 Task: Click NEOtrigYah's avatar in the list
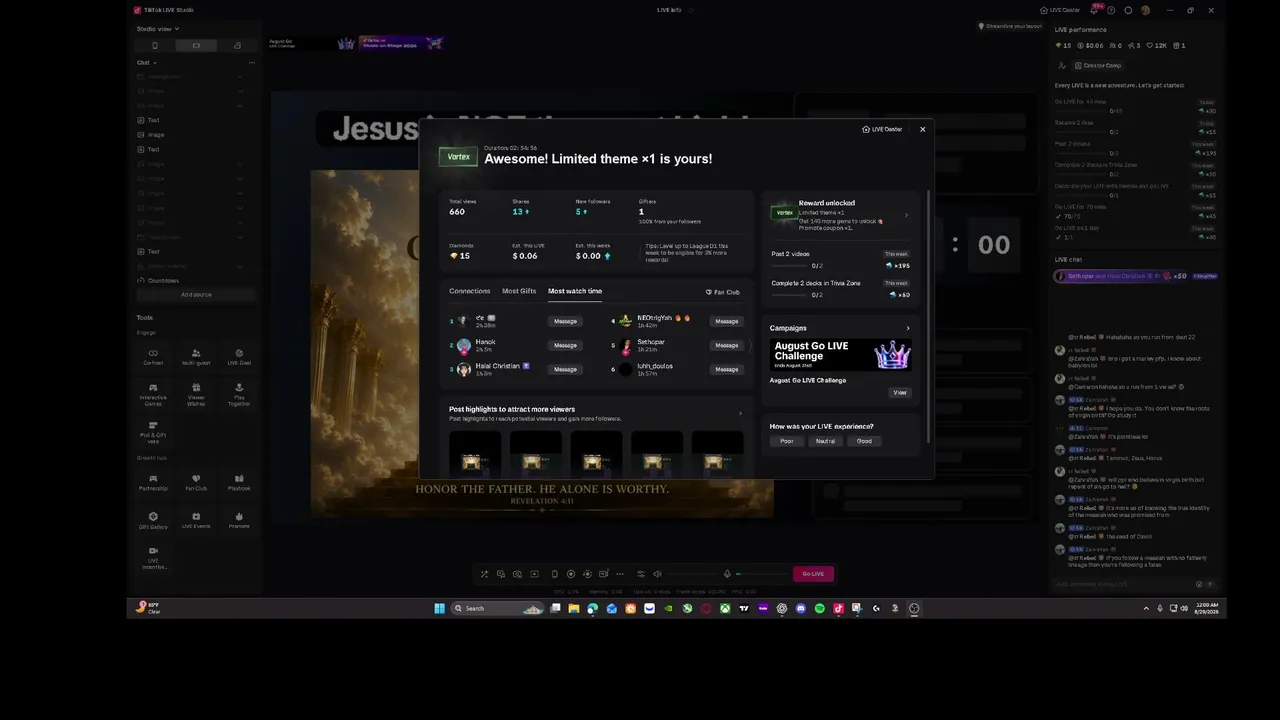pyautogui.click(x=625, y=321)
